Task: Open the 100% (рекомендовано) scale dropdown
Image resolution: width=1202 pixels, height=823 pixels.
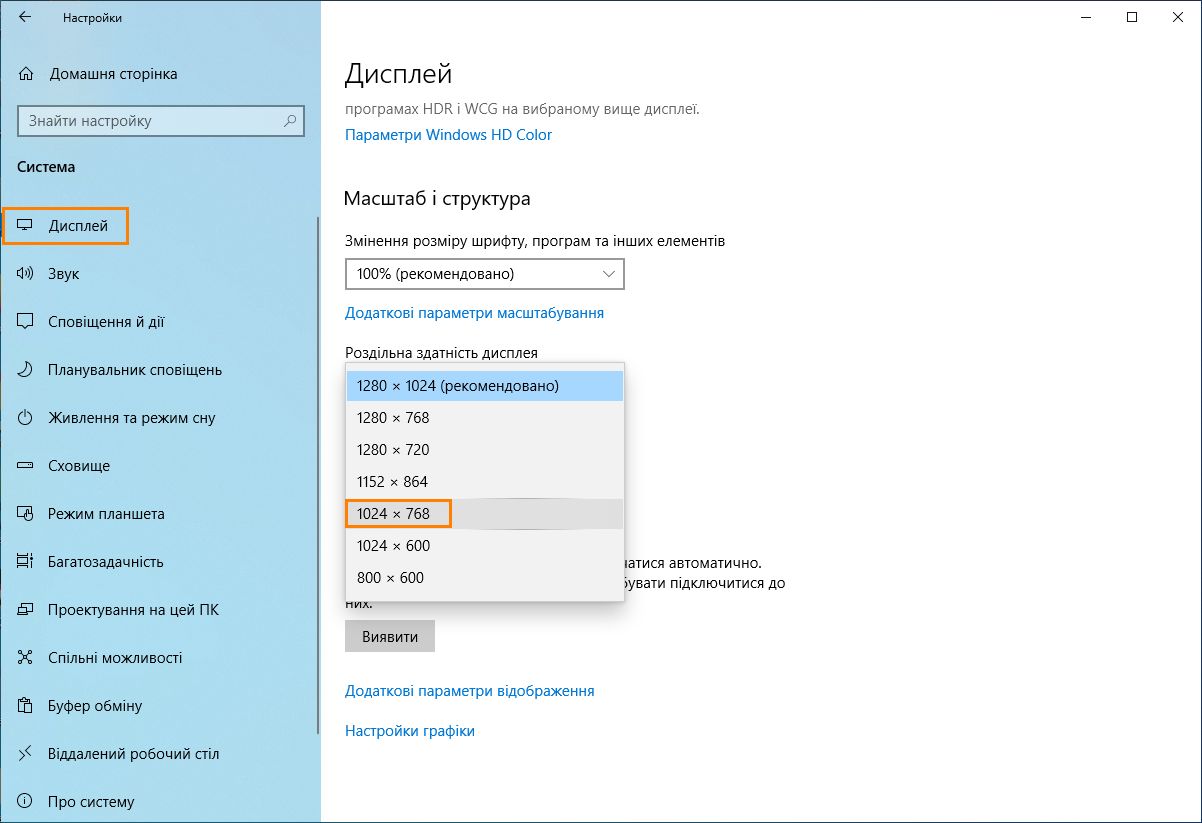Action: click(x=484, y=273)
